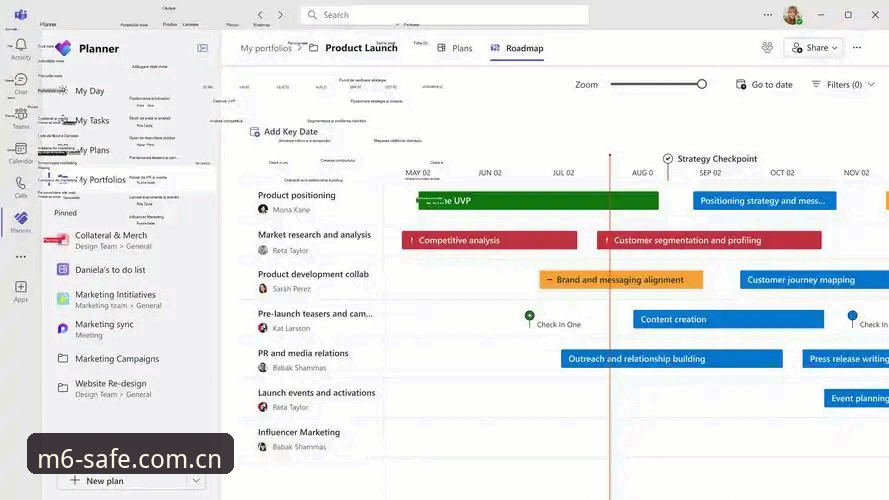This screenshot has height=500, width=889.
Task: Open New plan dropdown arrow
Action: pos(196,481)
